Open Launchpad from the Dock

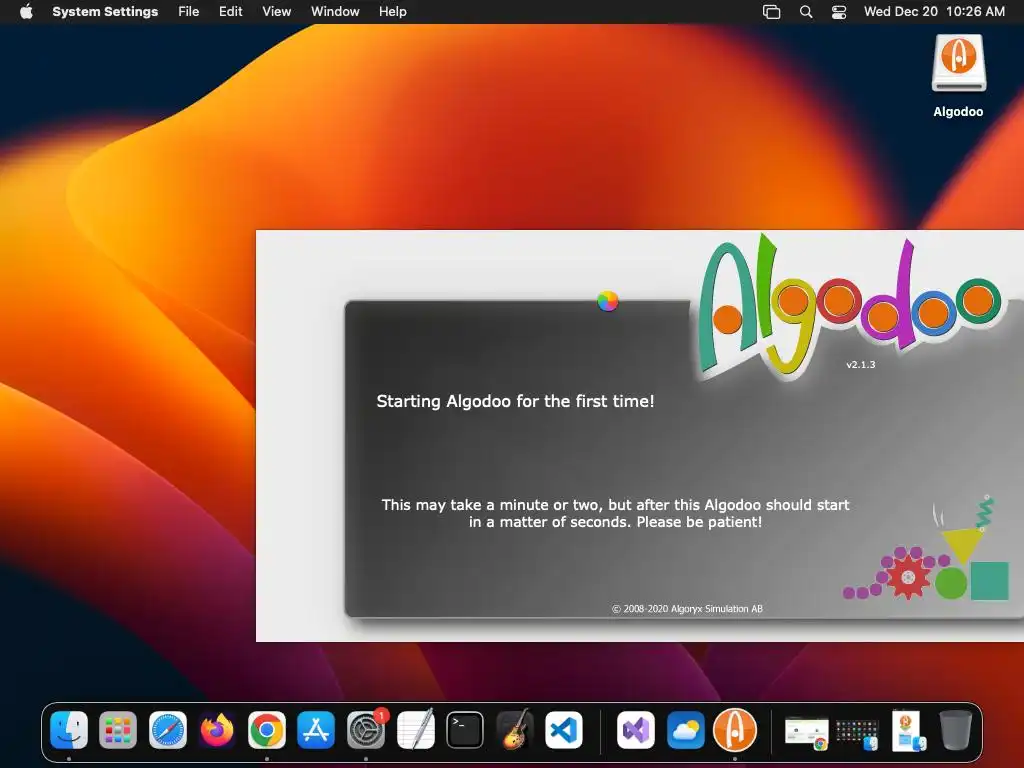(118, 729)
